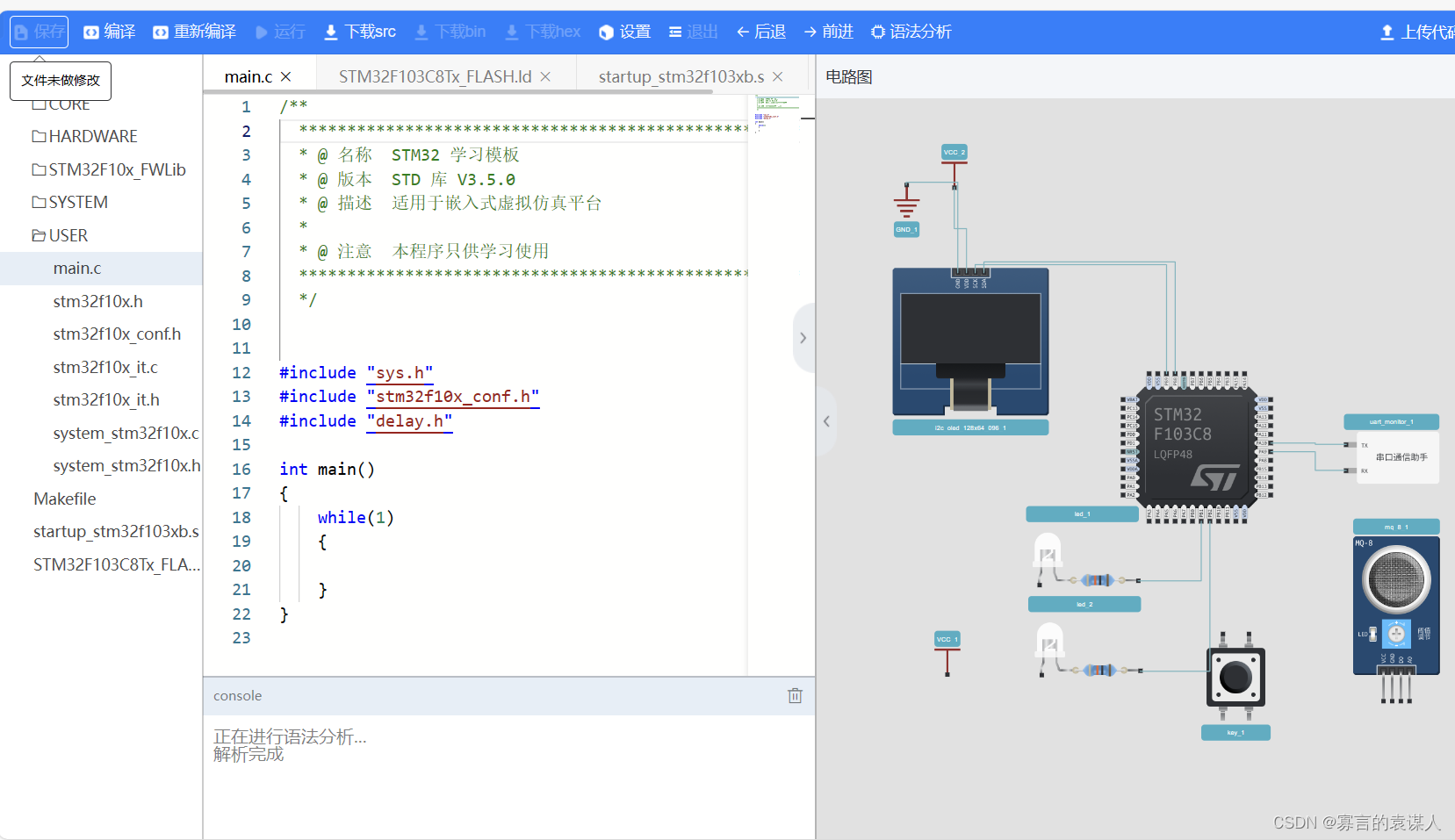Close the startup_stm32f103xb.s tab
Screen dimensions: 1455x840
(777, 77)
